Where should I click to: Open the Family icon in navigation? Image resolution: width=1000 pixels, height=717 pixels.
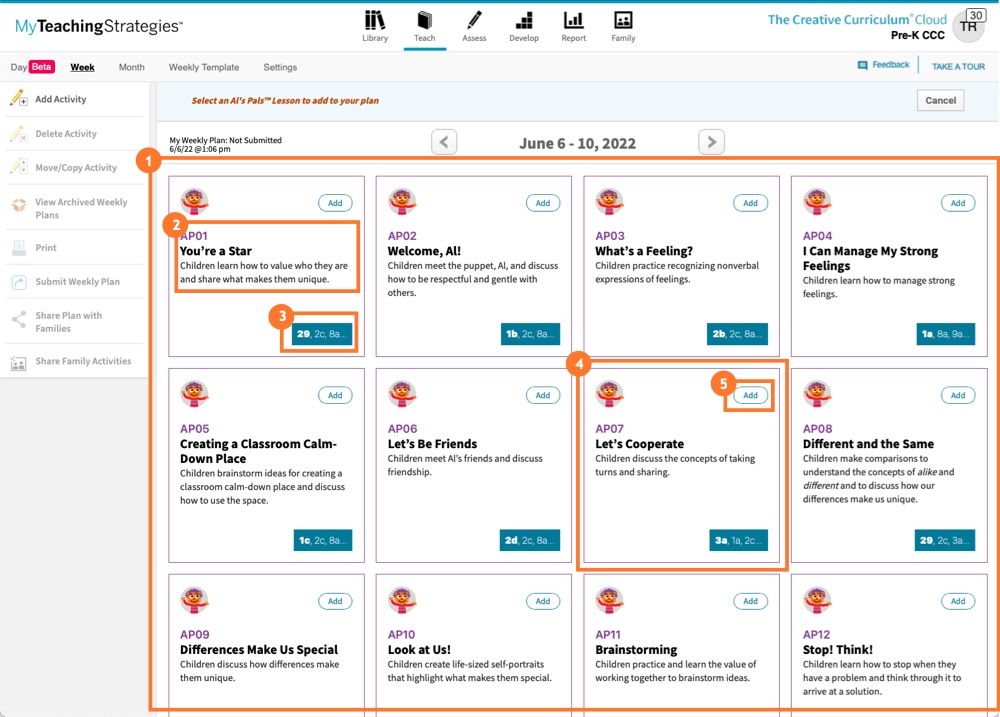(623, 21)
